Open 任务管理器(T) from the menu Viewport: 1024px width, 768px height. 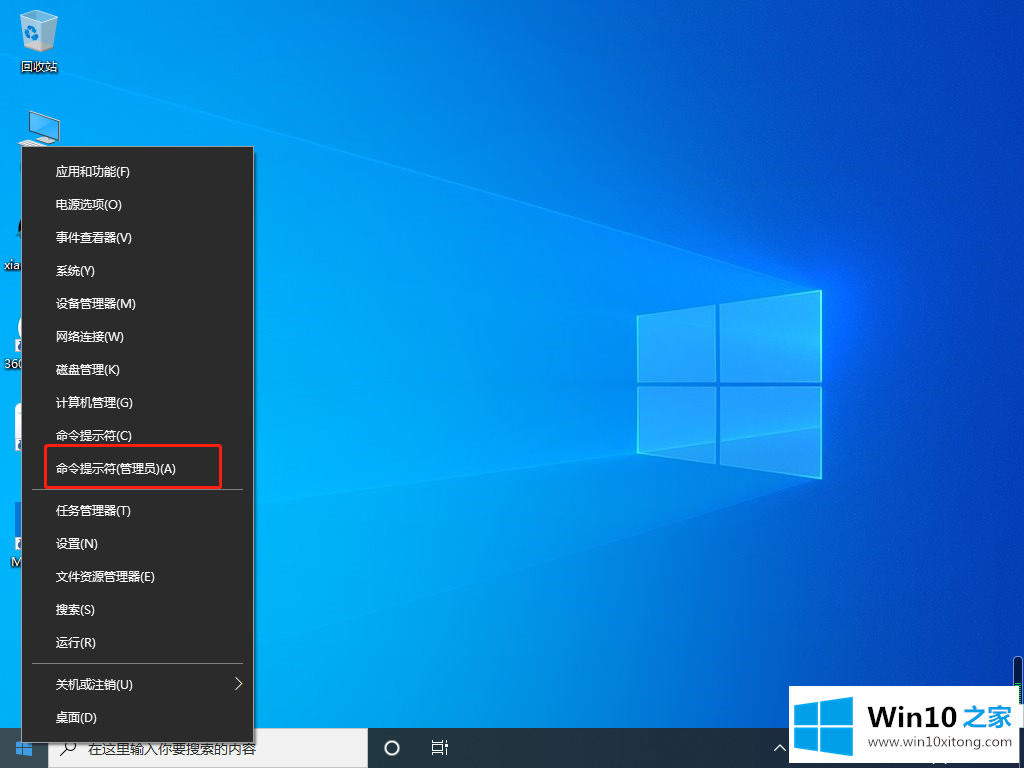click(x=94, y=511)
